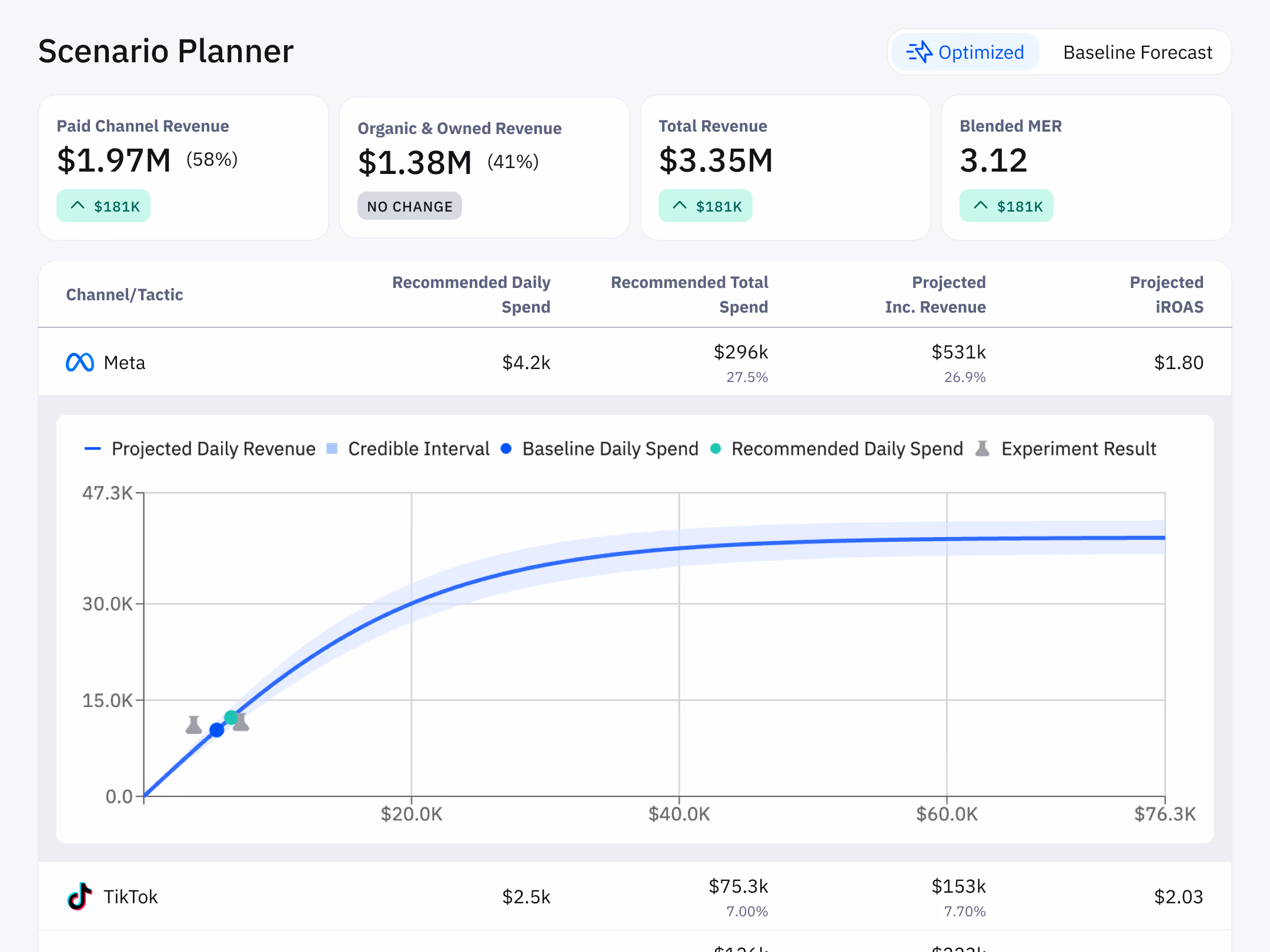Click the TikTok logo icon

79,896
